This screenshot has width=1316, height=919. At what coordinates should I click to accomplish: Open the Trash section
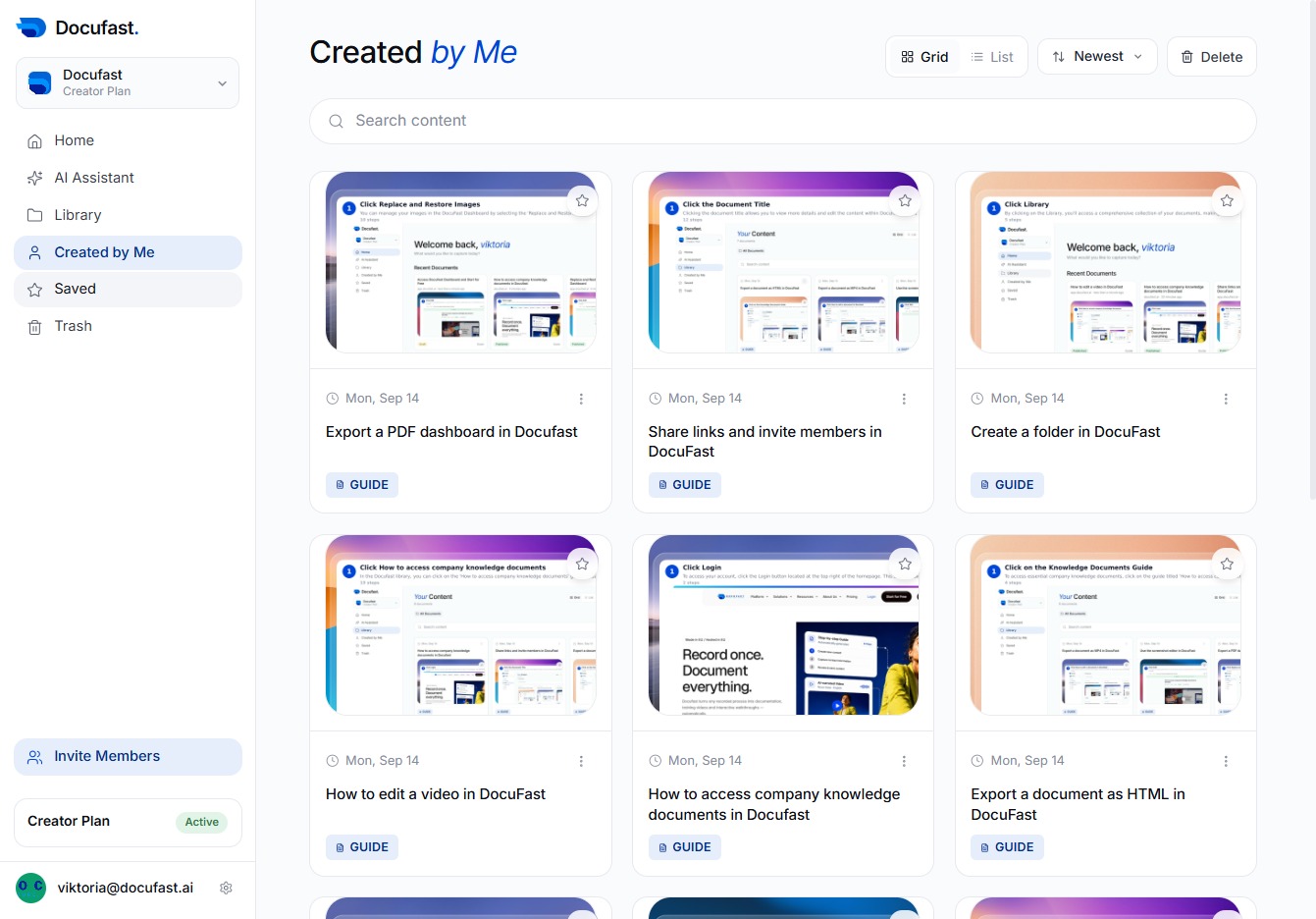tap(128, 326)
